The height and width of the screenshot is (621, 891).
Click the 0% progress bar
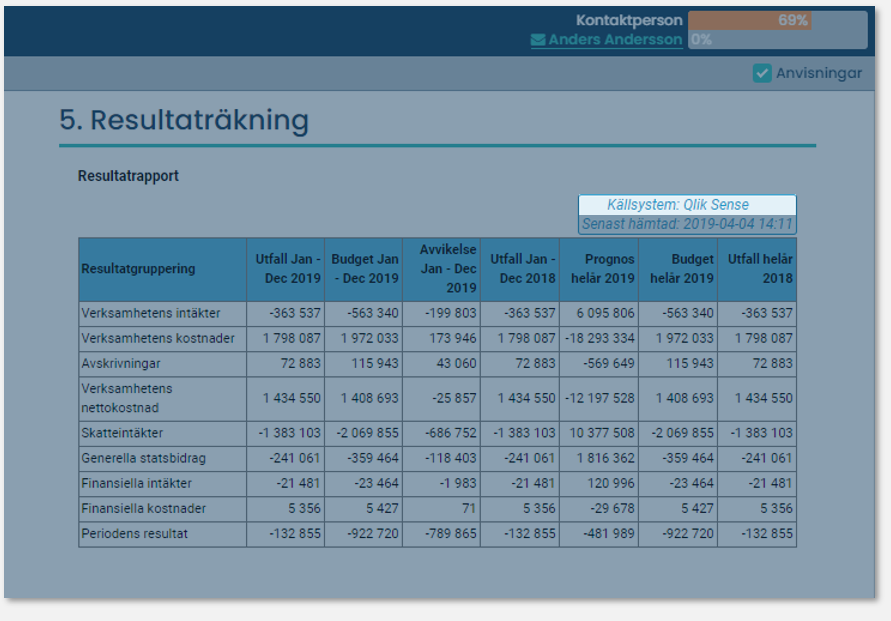click(x=777, y=39)
